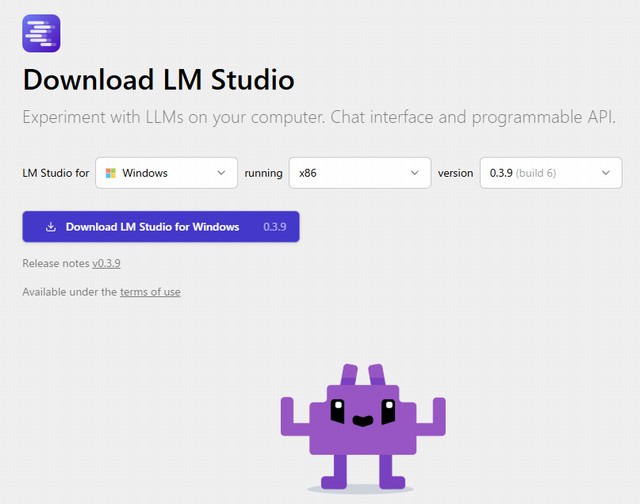Click the Download LM Studio heading
Screen dimensions: 640x504
click(x=158, y=79)
